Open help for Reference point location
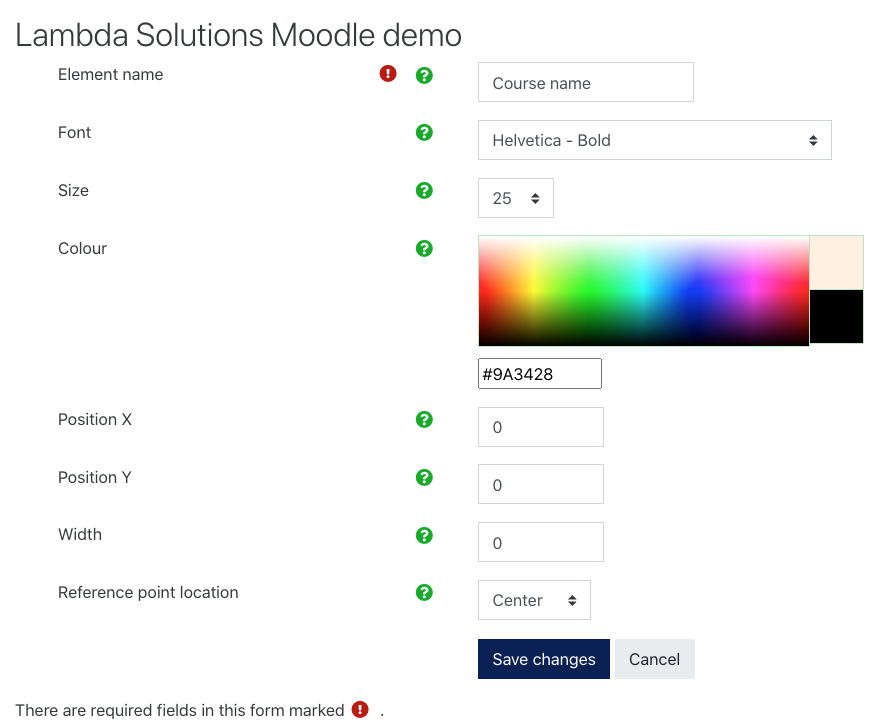The image size is (895, 726). tap(424, 592)
